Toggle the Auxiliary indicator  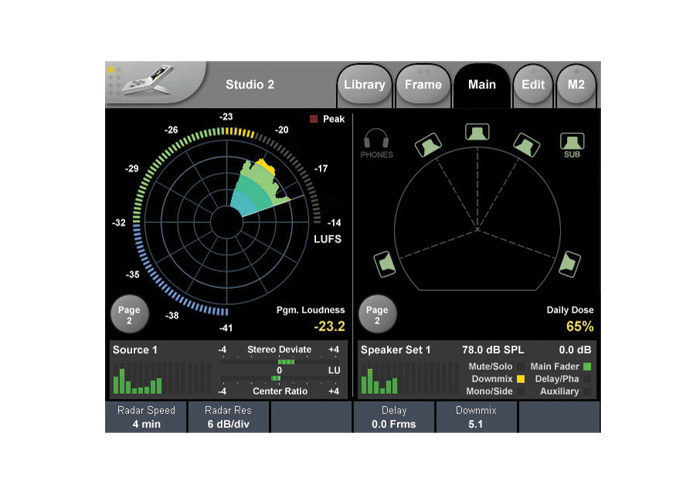587,392
